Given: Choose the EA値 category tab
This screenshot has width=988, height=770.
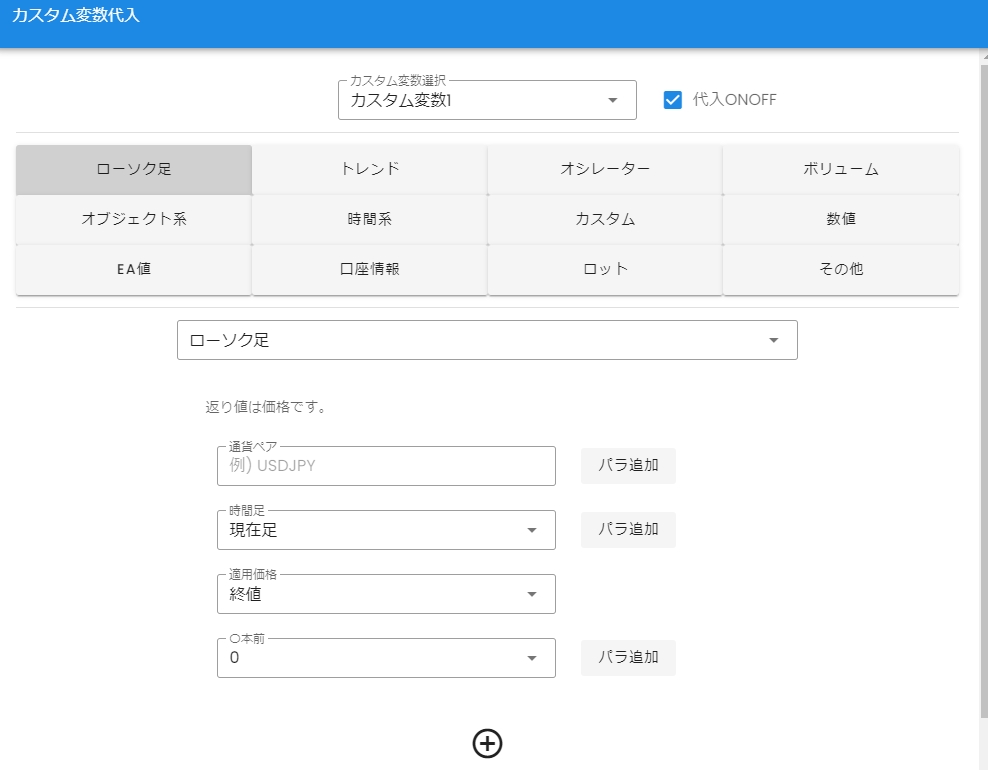Looking at the screenshot, I should click(134, 270).
